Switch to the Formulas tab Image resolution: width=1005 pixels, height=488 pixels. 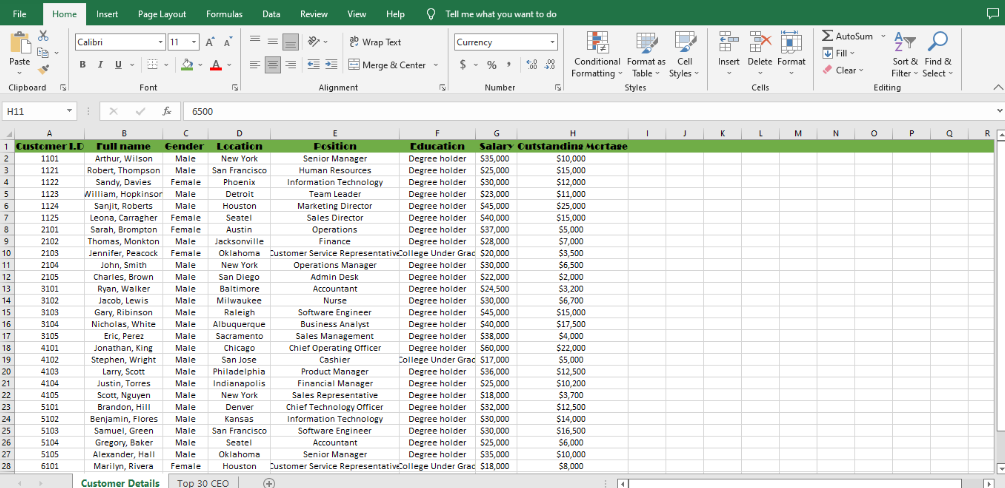224,13
